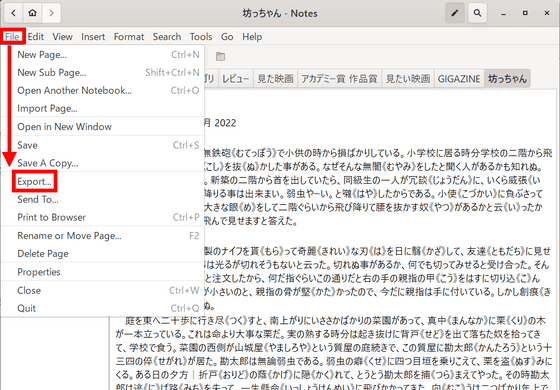Click the paragraph starting 庭を東へ二十歩に
This screenshot has height=390, width=560.
point(334,354)
